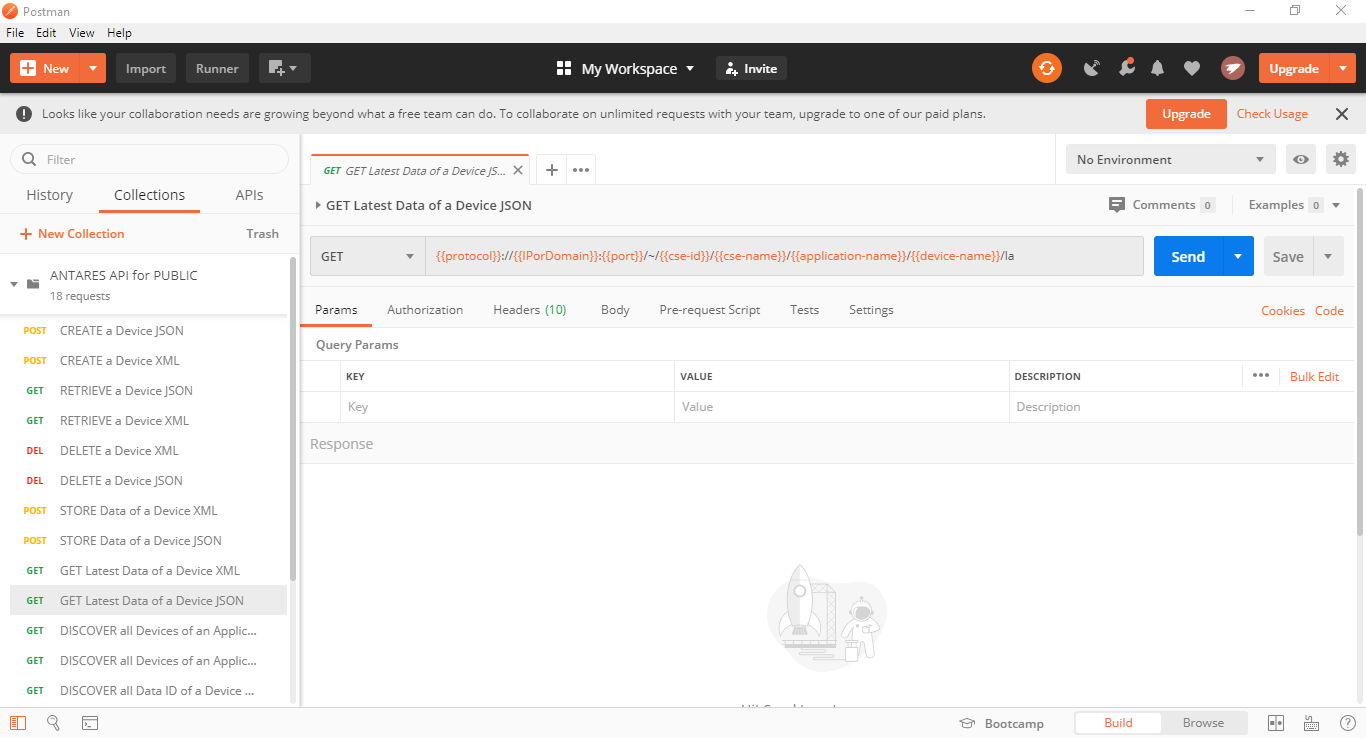This screenshot has width=1366, height=738.
Task: Open the satellite capture requests icon
Action: click(1092, 68)
